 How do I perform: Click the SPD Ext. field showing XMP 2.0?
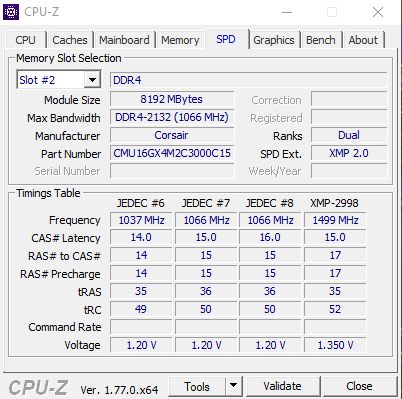349,153
